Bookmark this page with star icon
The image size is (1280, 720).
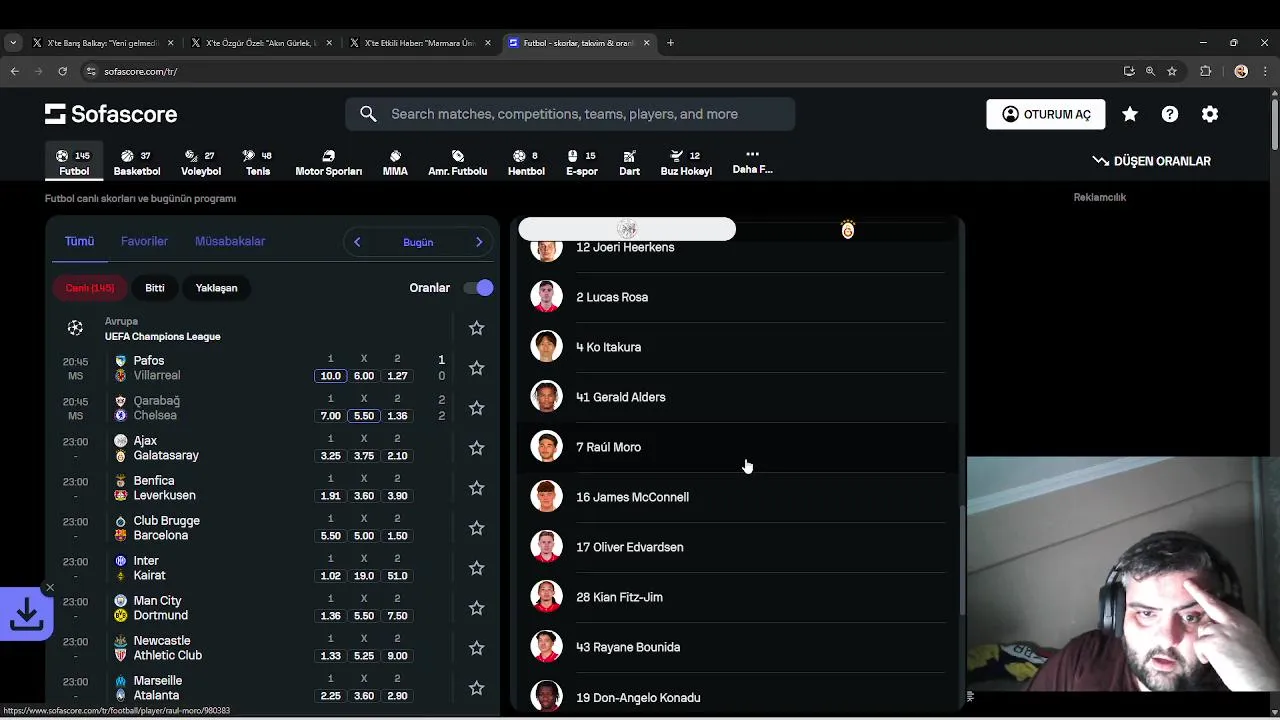click(x=1172, y=71)
